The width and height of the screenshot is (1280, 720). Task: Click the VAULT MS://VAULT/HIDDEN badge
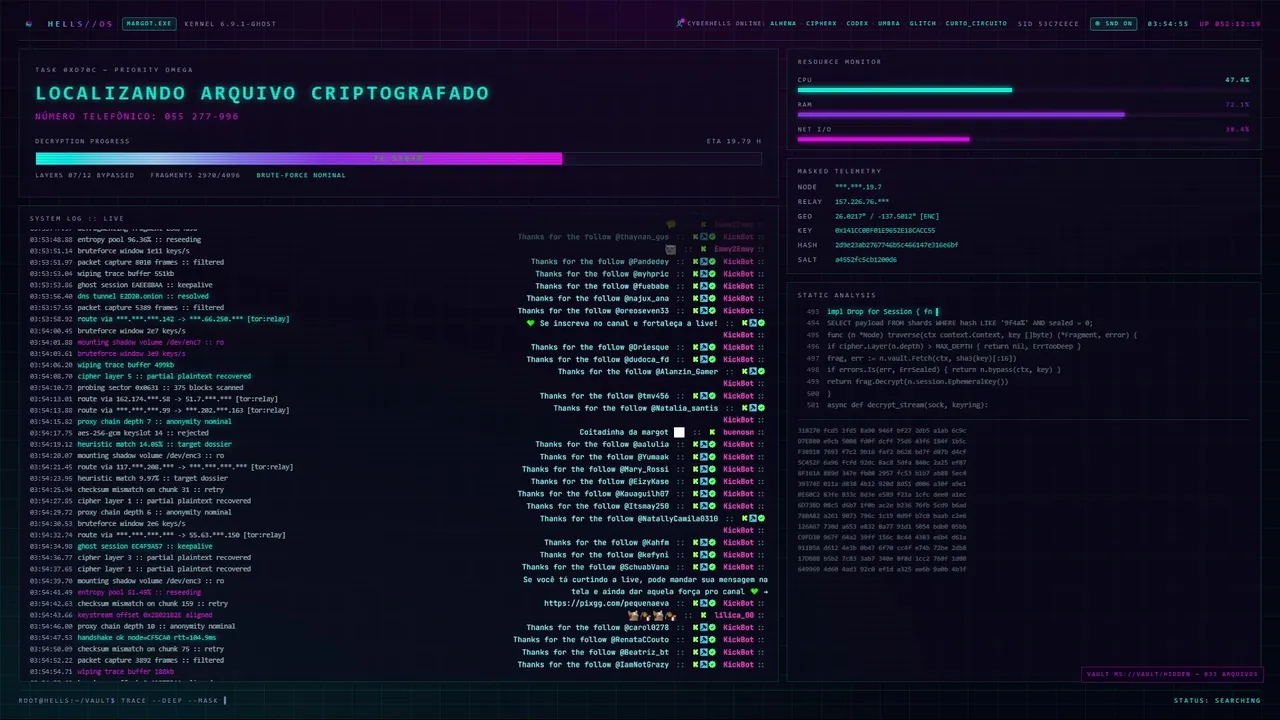coord(1172,674)
